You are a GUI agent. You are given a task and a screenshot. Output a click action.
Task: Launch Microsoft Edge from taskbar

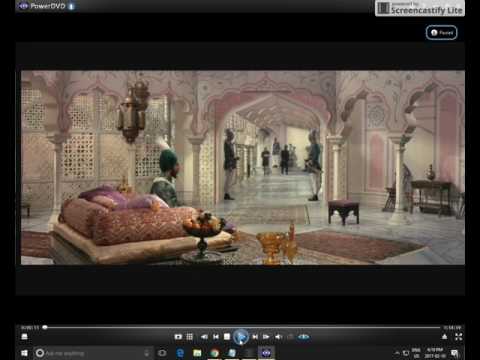point(180,353)
